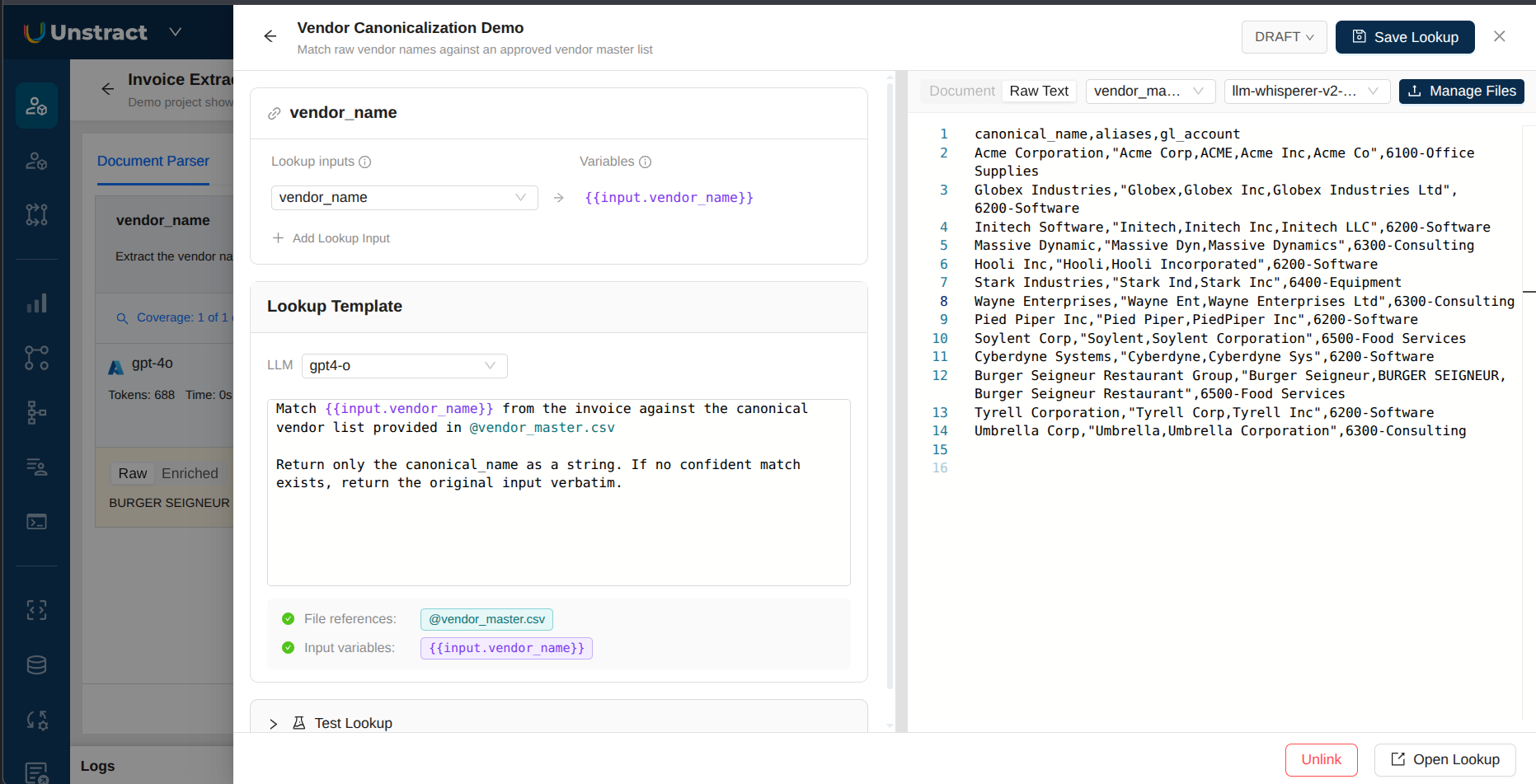Click the Wayne Enterprises CSV row
This screenshot has height=784, width=1536.
click(1244, 302)
